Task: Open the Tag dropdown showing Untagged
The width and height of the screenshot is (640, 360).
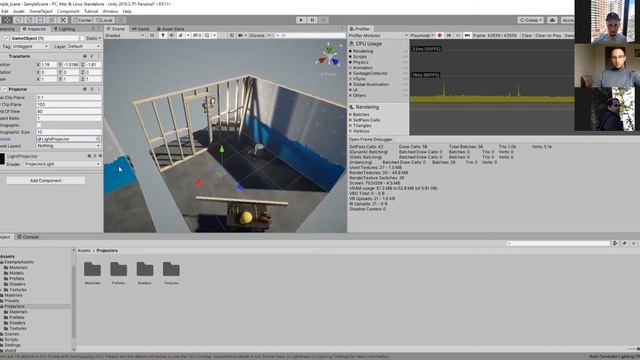Action: (31, 47)
